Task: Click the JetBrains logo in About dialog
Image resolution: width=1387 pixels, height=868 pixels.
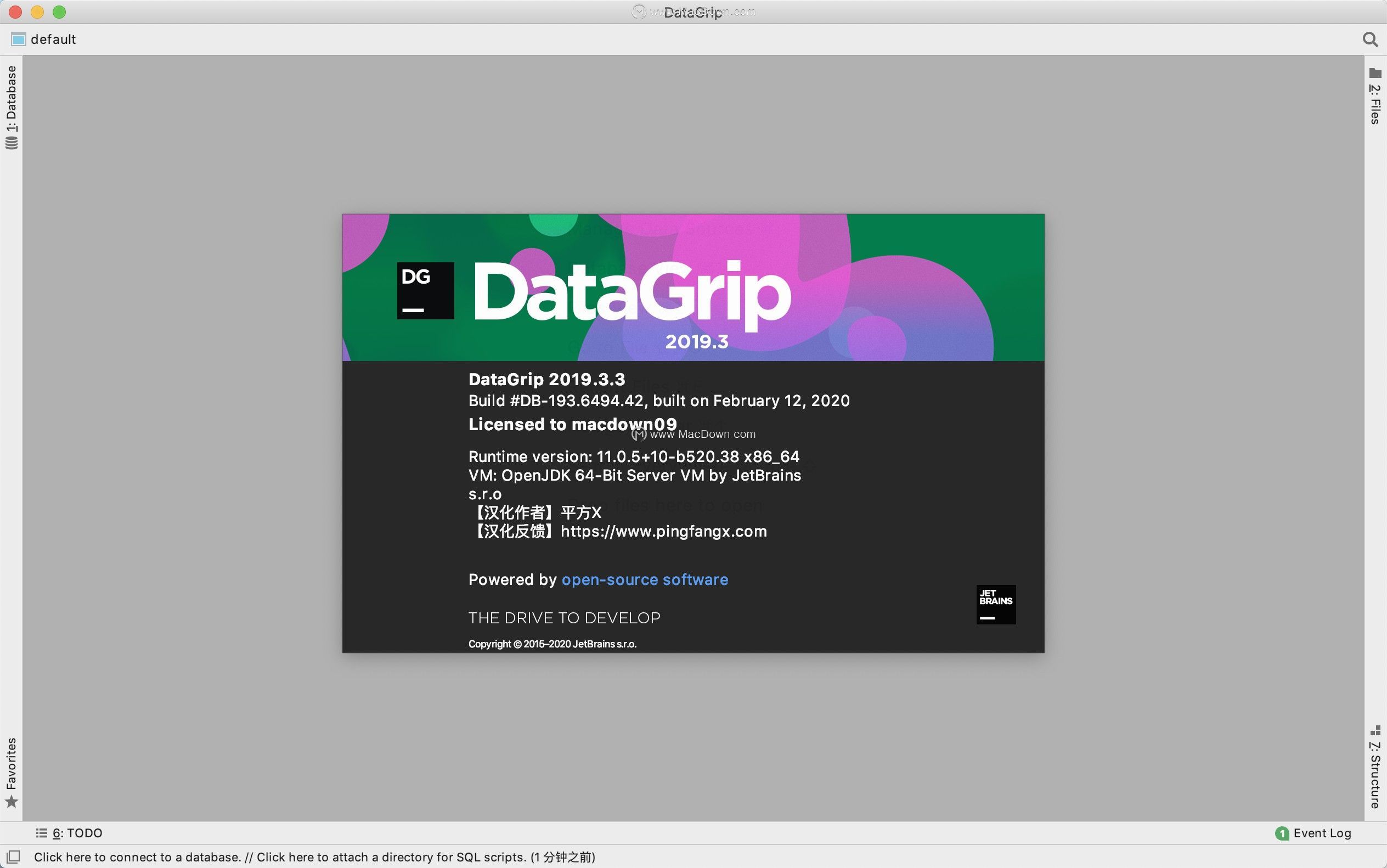Action: (996, 605)
